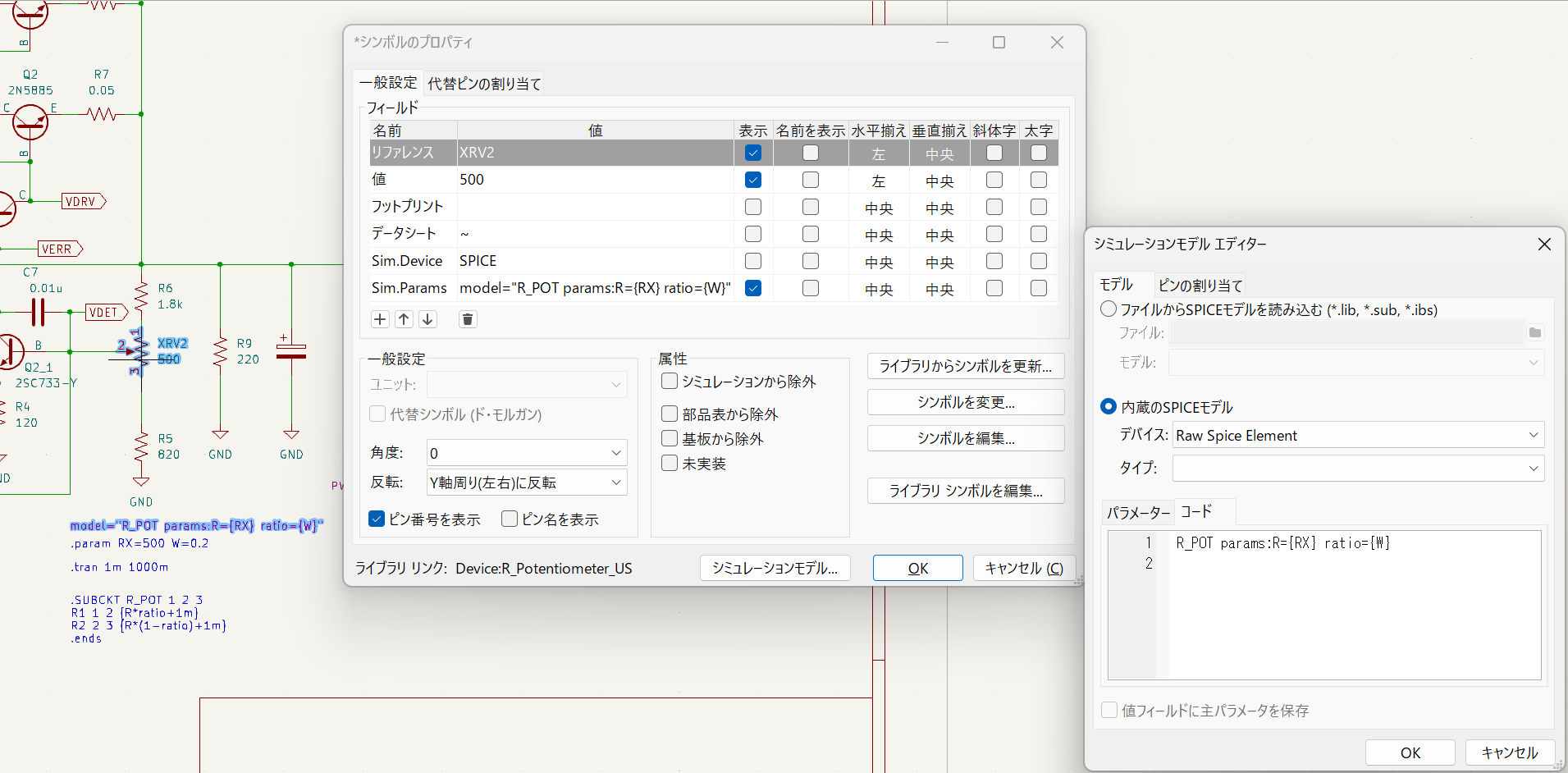Open the タイプ dropdown
The width and height of the screenshot is (1568, 773).
1358,468
